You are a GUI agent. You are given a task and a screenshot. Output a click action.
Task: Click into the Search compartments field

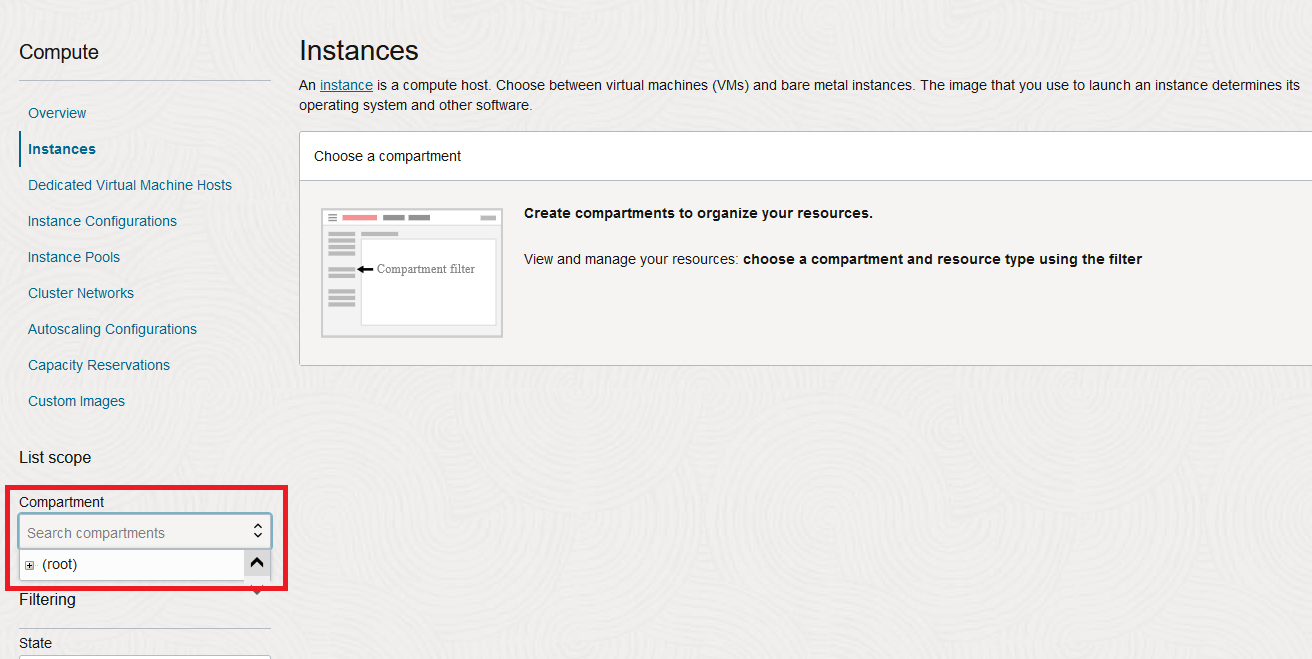pyautogui.click(x=130, y=533)
